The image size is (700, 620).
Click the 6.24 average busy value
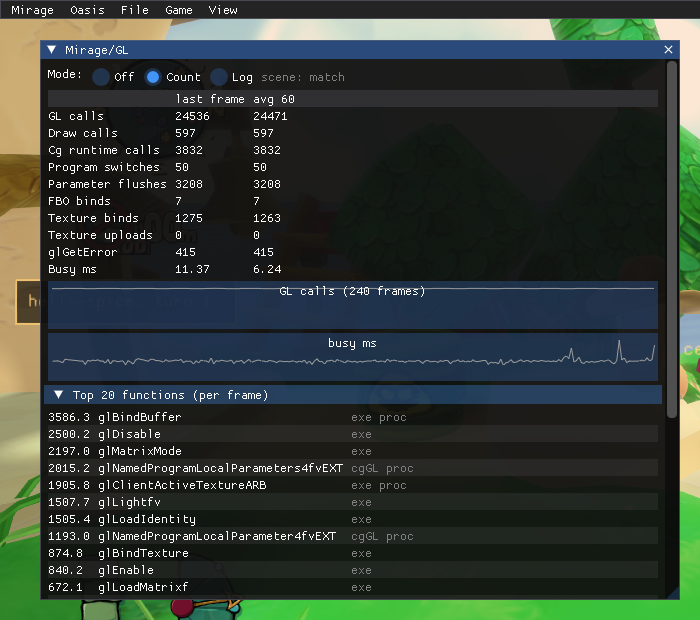click(267, 269)
